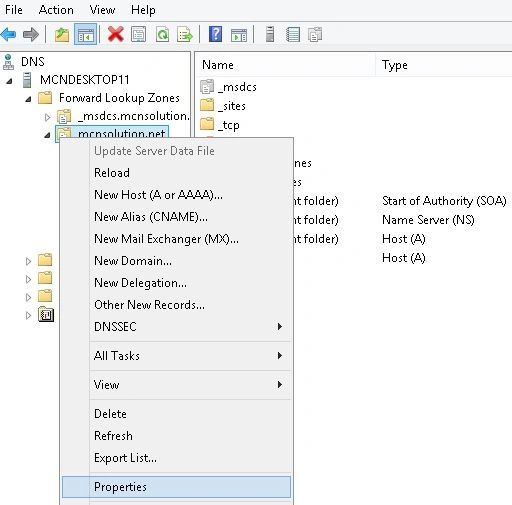Expand the last tree node below the folders

coord(28,315)
